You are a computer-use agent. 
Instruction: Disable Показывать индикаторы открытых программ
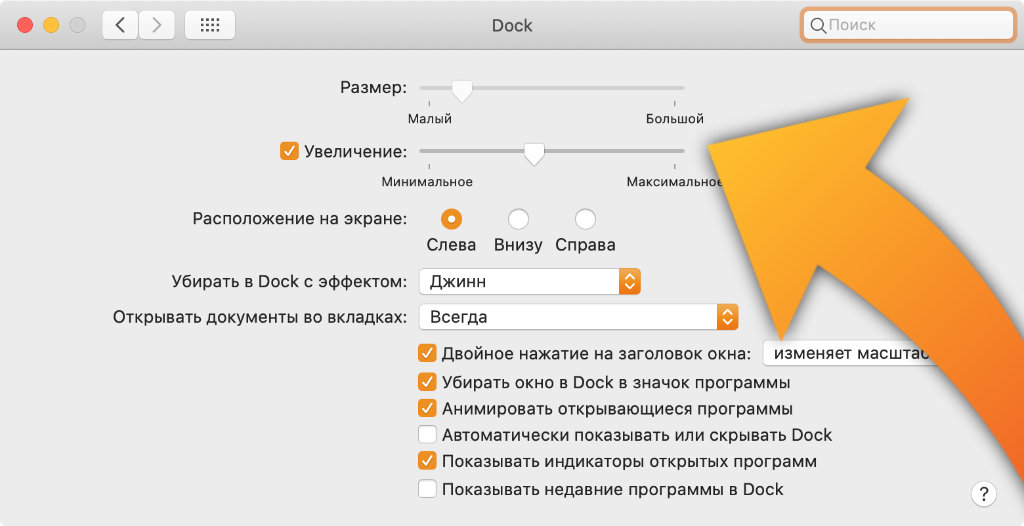(x=427, y=461)
